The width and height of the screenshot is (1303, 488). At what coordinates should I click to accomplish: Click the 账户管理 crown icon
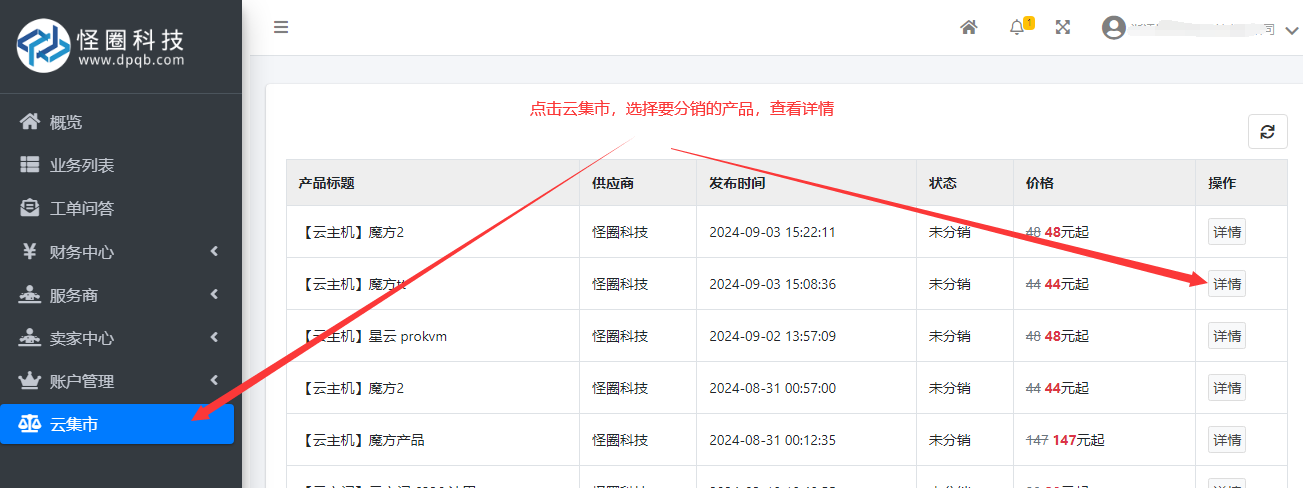(30, 381)
